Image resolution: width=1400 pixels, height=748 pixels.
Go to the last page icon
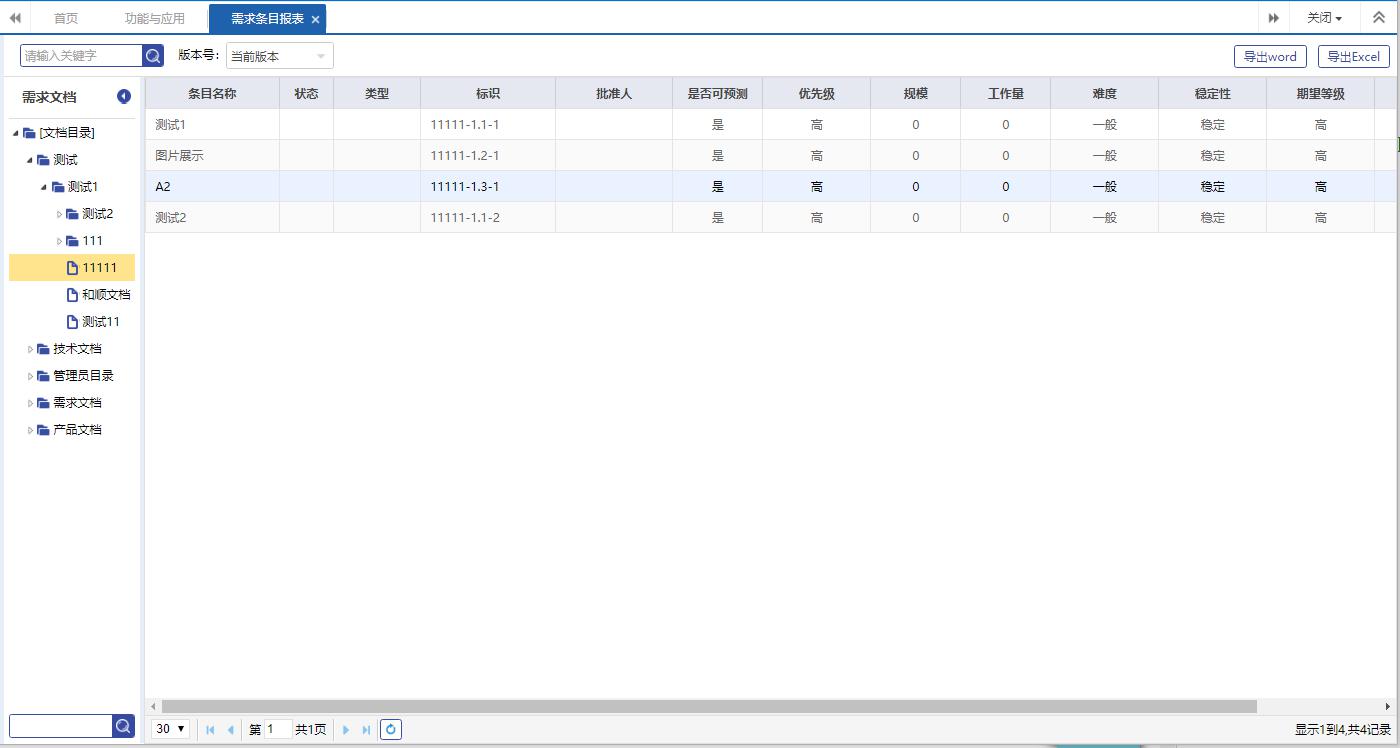click(367, 730)
